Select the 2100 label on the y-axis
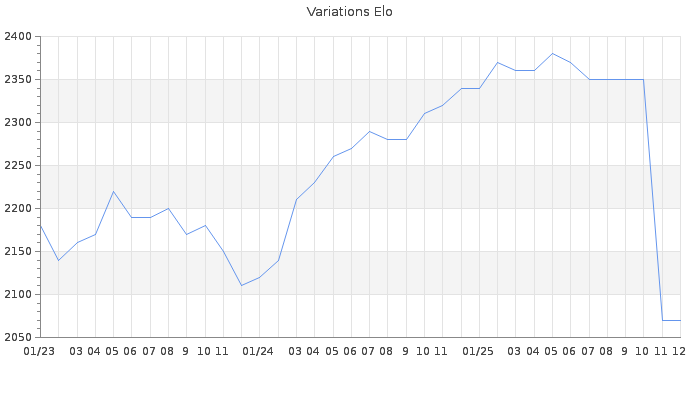 click(x=18, y=295)
